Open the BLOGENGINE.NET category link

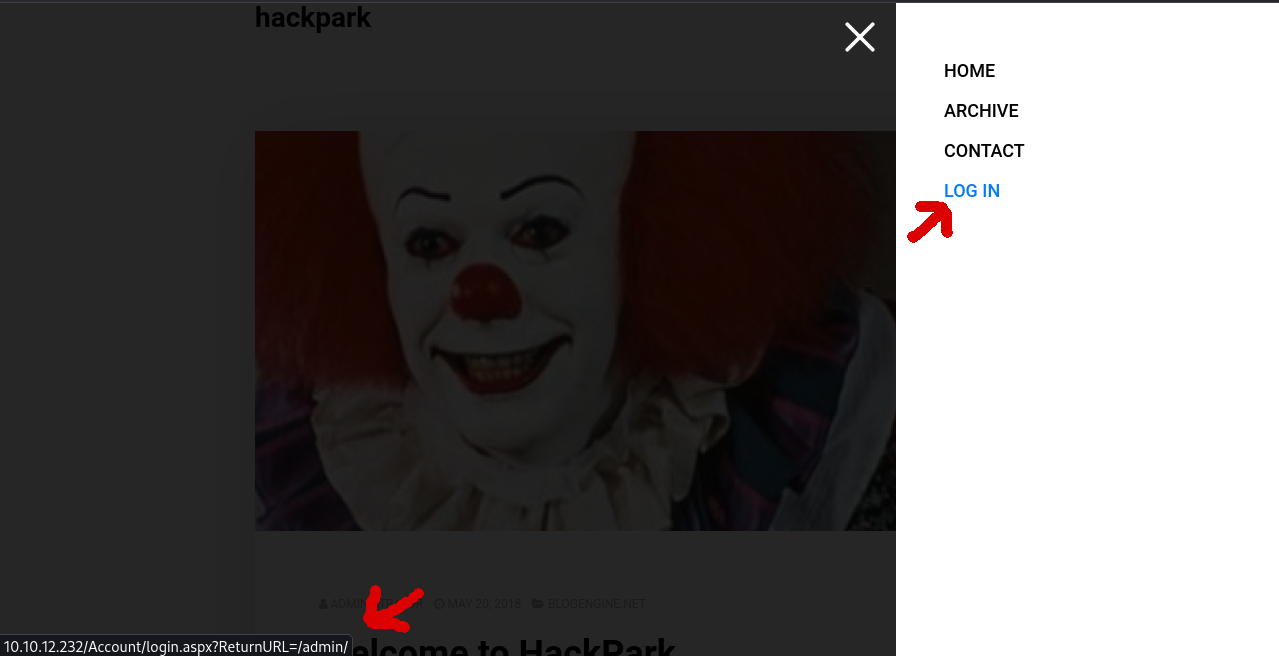point(596,604)
